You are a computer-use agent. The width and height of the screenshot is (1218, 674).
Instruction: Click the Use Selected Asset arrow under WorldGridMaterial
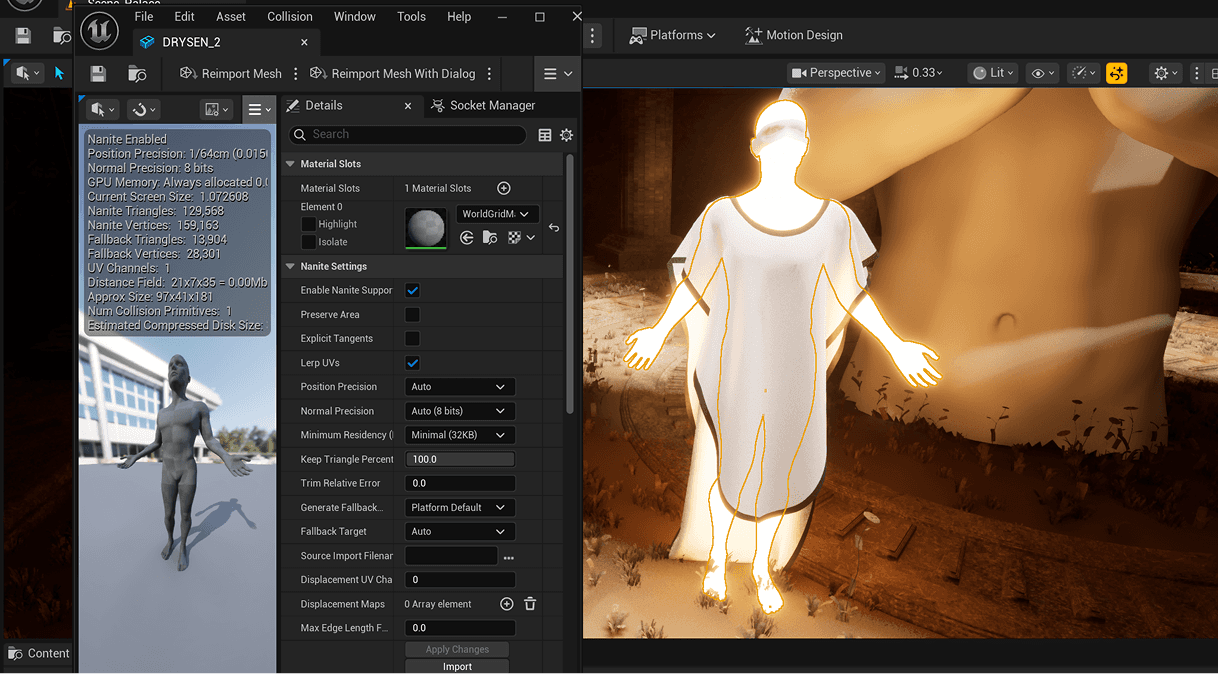467,238
